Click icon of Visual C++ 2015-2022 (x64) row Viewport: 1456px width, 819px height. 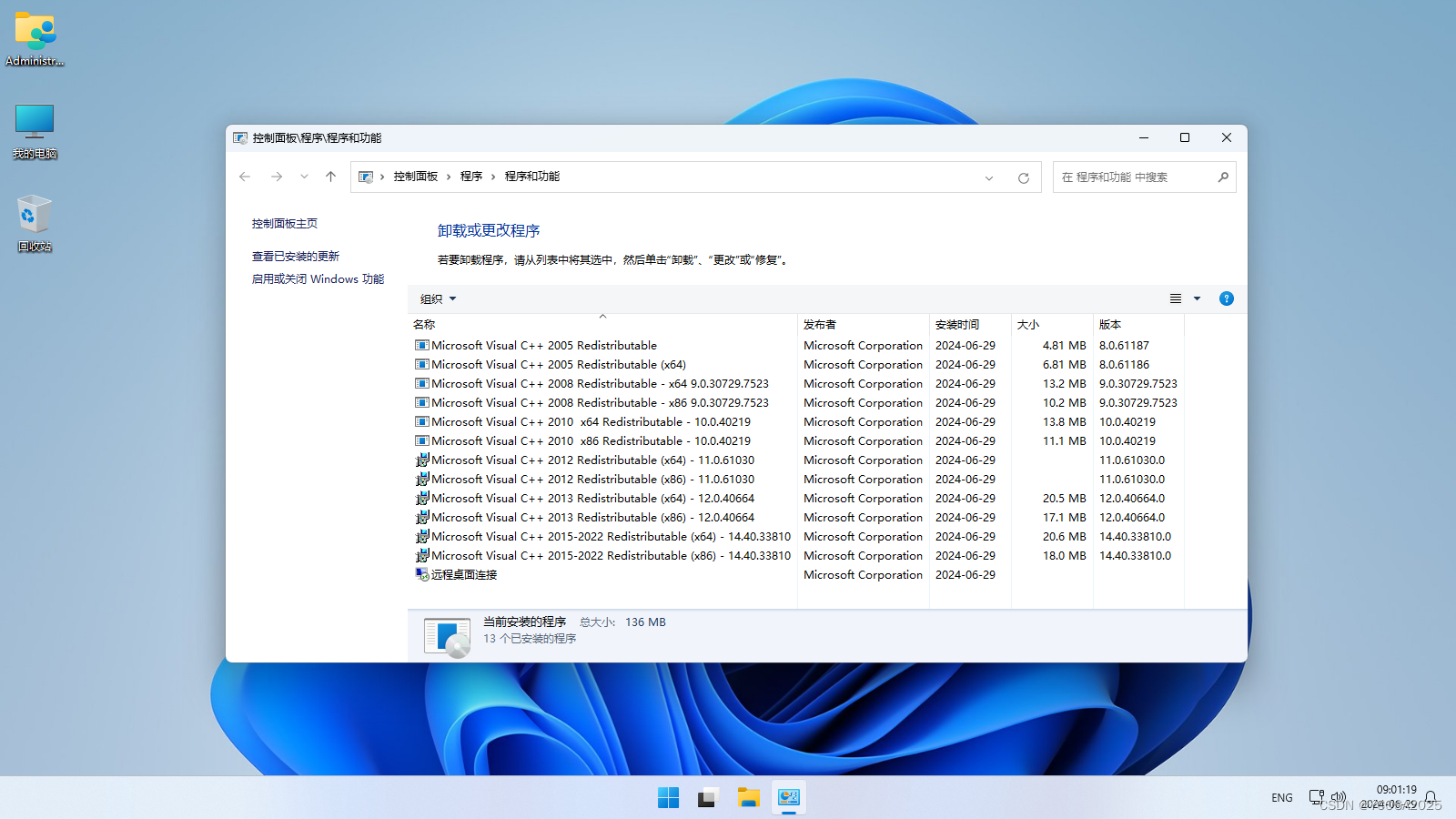pos(422,537)
